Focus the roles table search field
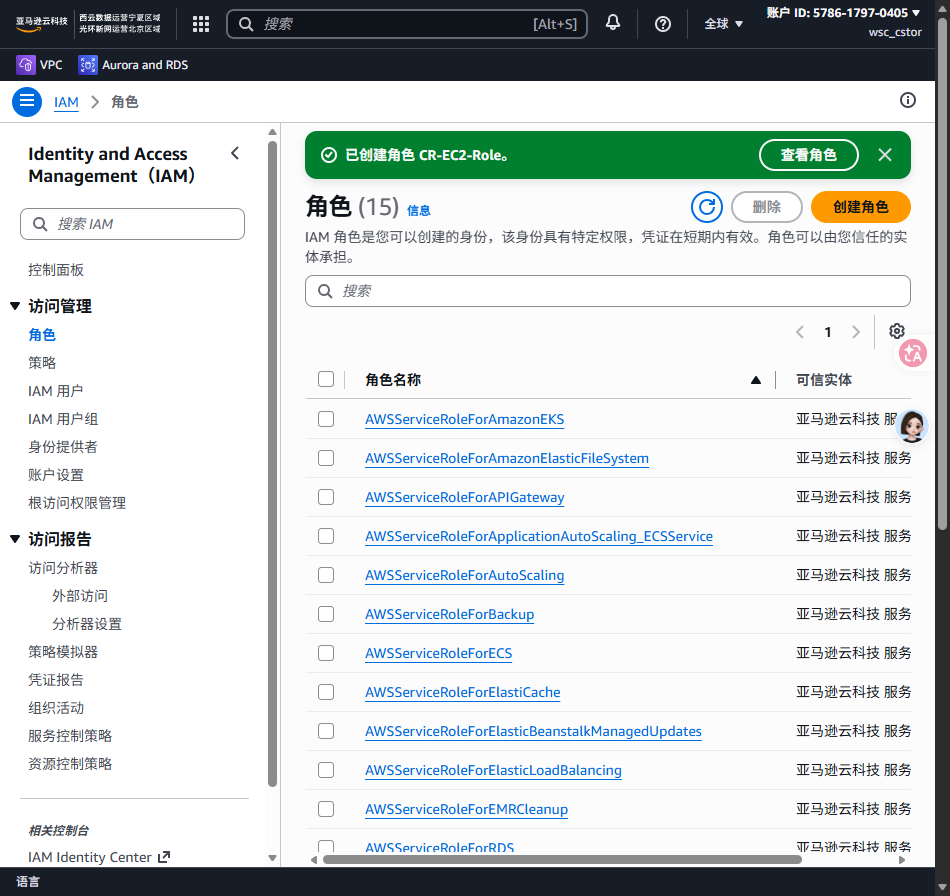This screenshot has height=896, width=950. [x=608, y=291]
